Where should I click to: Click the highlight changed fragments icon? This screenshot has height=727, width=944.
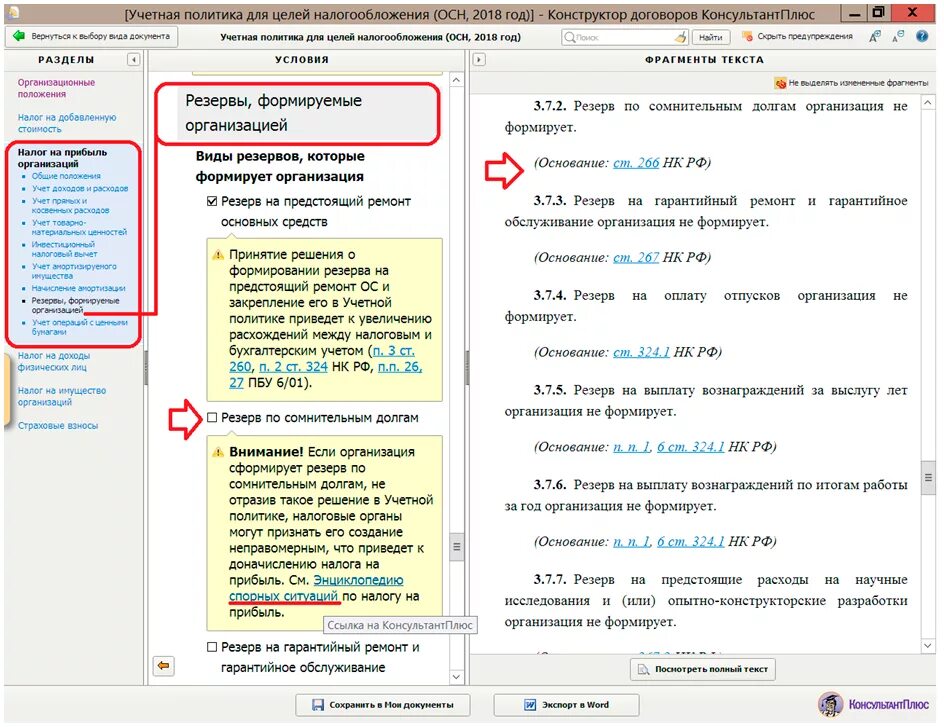pos(780,83)
